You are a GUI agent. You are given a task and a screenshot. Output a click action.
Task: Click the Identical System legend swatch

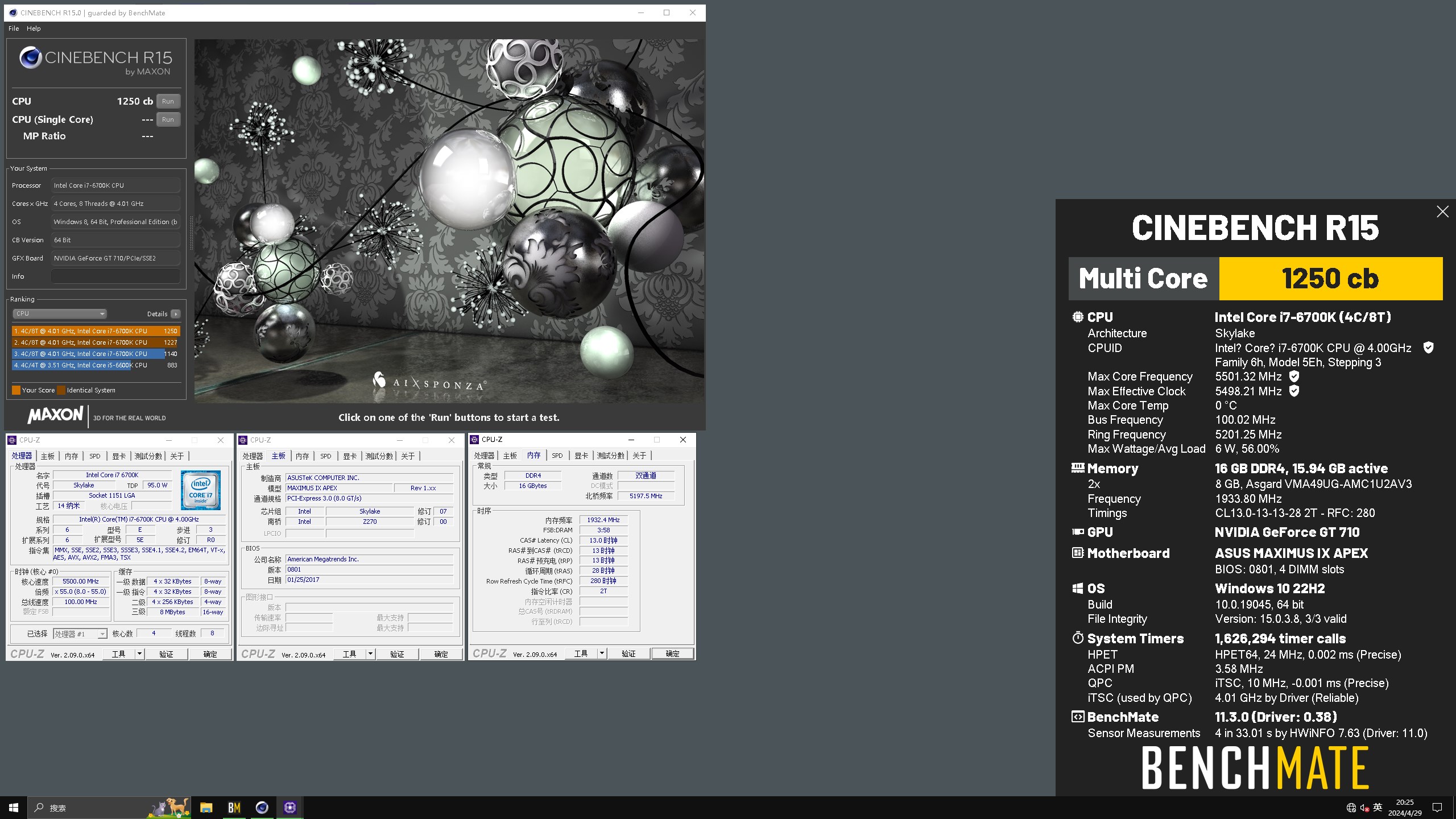pos(61,390)
